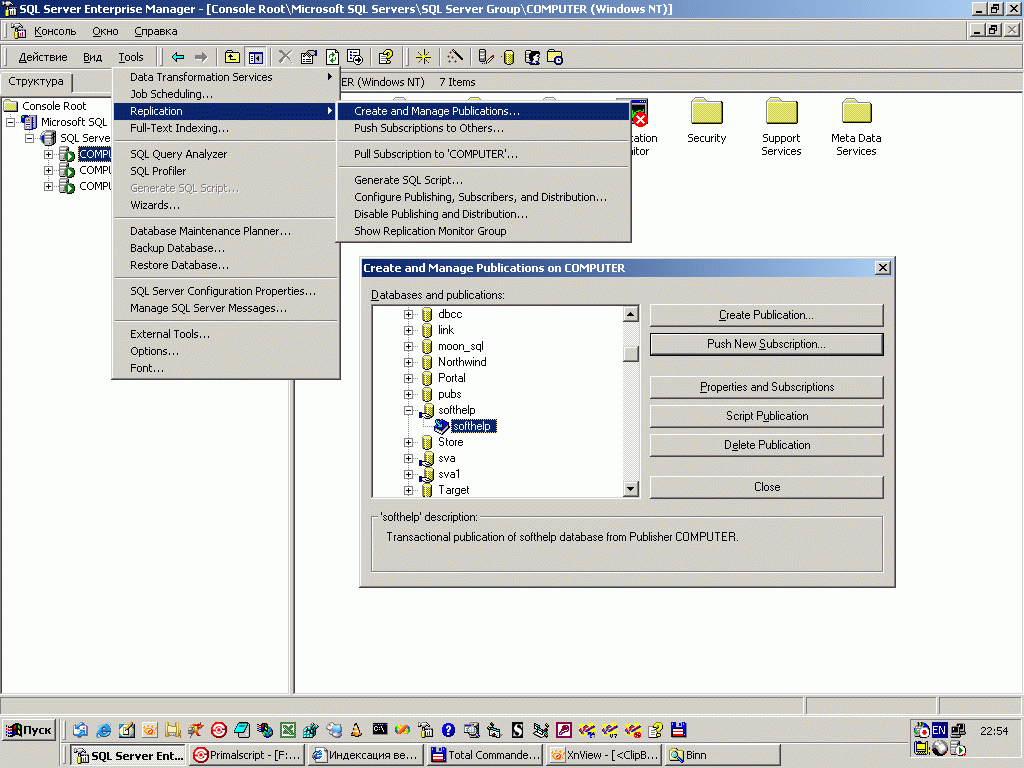Viewport: 1024px width, 768px height.
Task: Switch to Total Commander taskbar button
Action: tap(485, 755)
